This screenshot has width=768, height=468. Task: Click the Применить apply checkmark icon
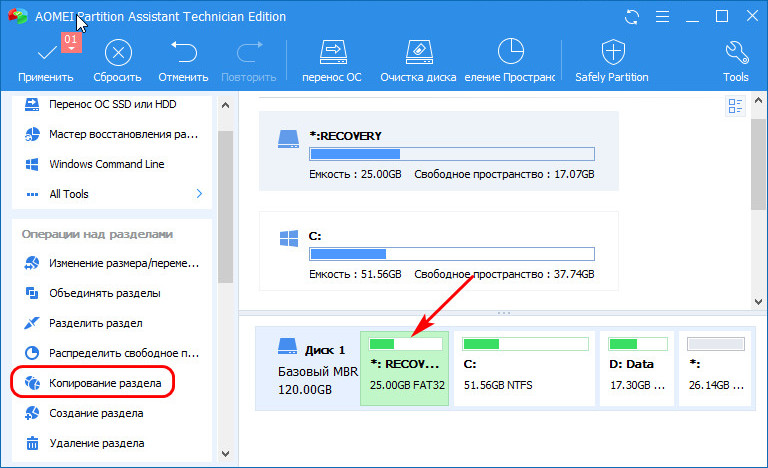pos(47,52)
